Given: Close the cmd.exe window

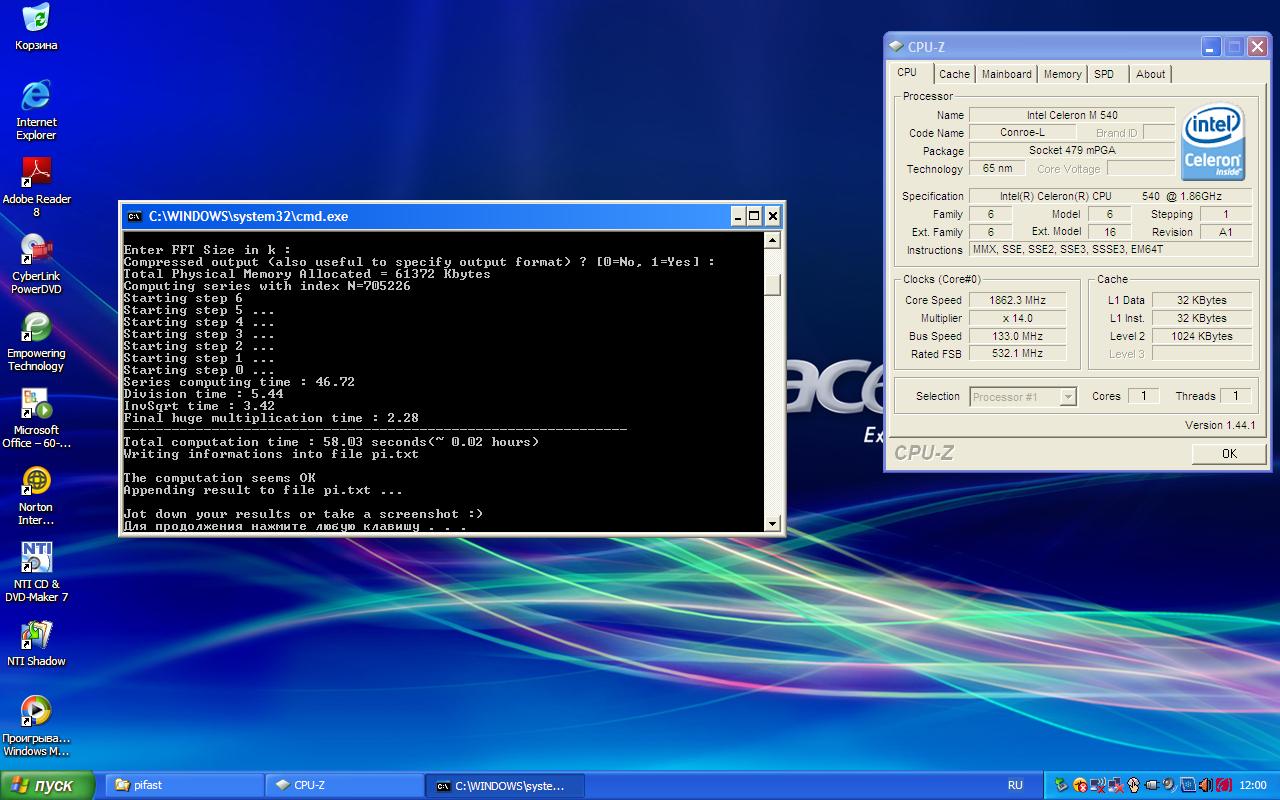Looking at the screenshot, I should pyautogui.click(x=772, y=216).
